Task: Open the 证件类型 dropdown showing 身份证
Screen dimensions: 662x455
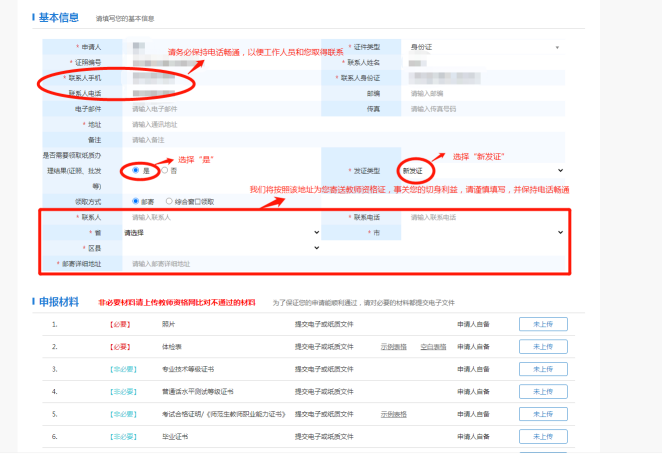Action: pyautogui.click(x=483, y=47)
